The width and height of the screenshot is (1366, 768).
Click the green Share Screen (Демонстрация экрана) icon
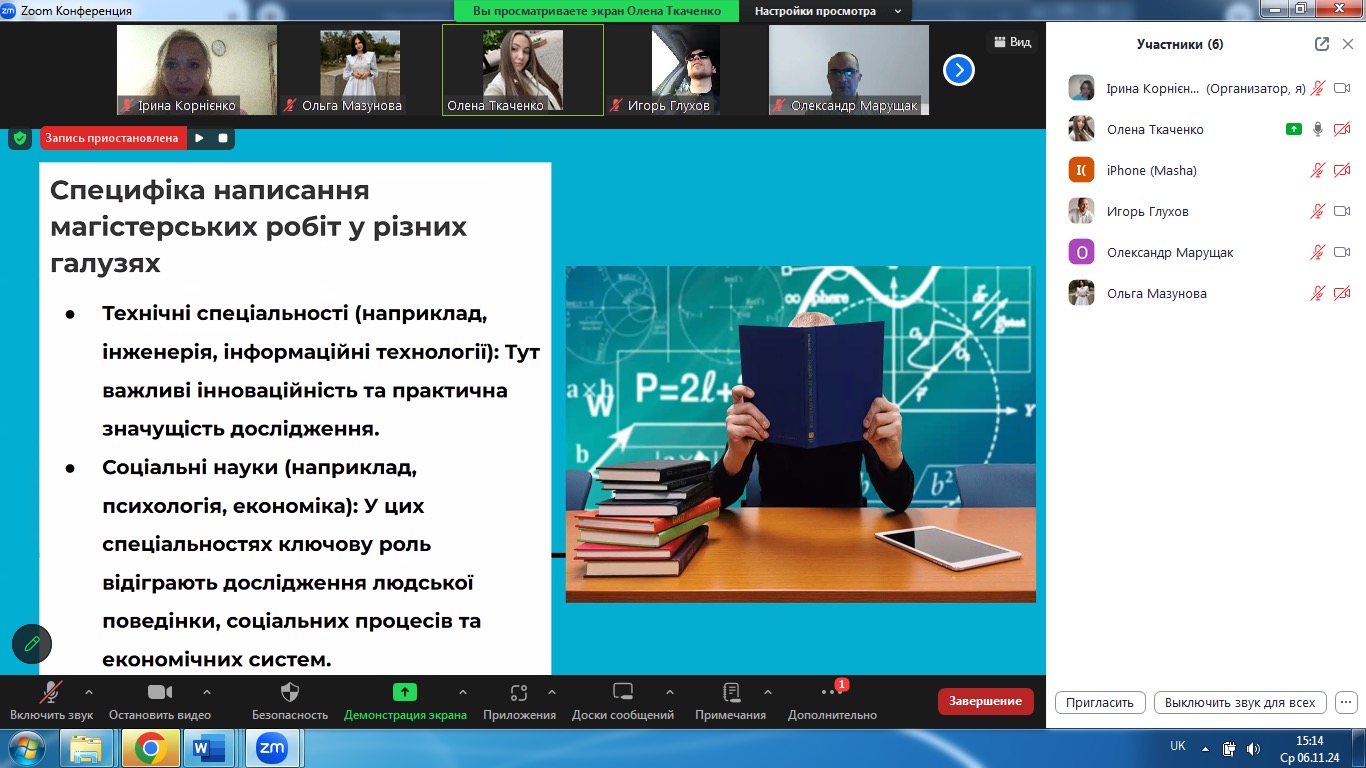(405, 692)
